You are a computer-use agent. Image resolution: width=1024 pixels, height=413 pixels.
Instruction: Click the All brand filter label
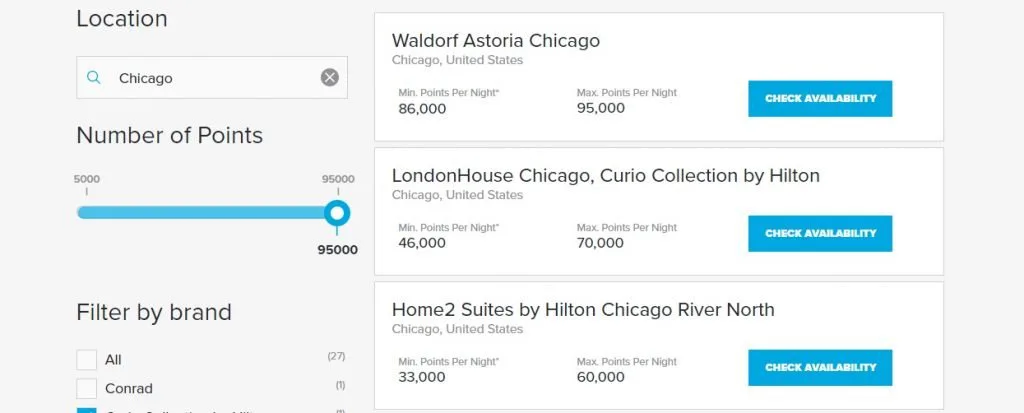coord(113,360)
